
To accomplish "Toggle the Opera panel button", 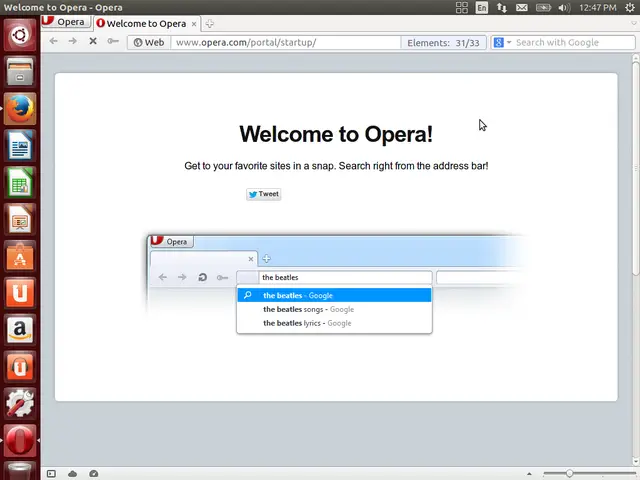I will 51,473.
